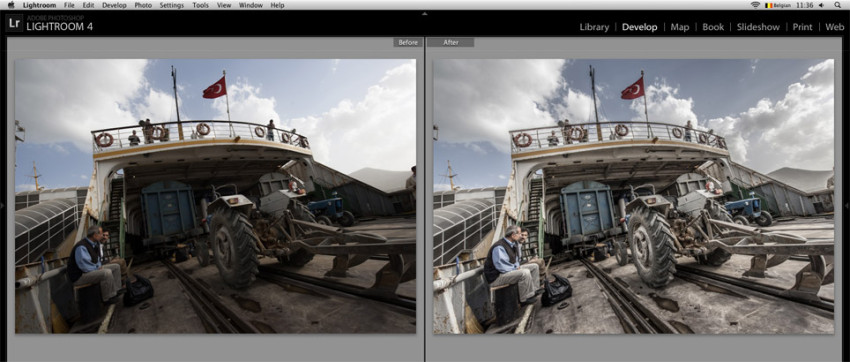Image resolution: width=850 pixels, height=362 pixels.
Task: Click the Before view label
Action: pyautogui.click(x=408, y=42)
